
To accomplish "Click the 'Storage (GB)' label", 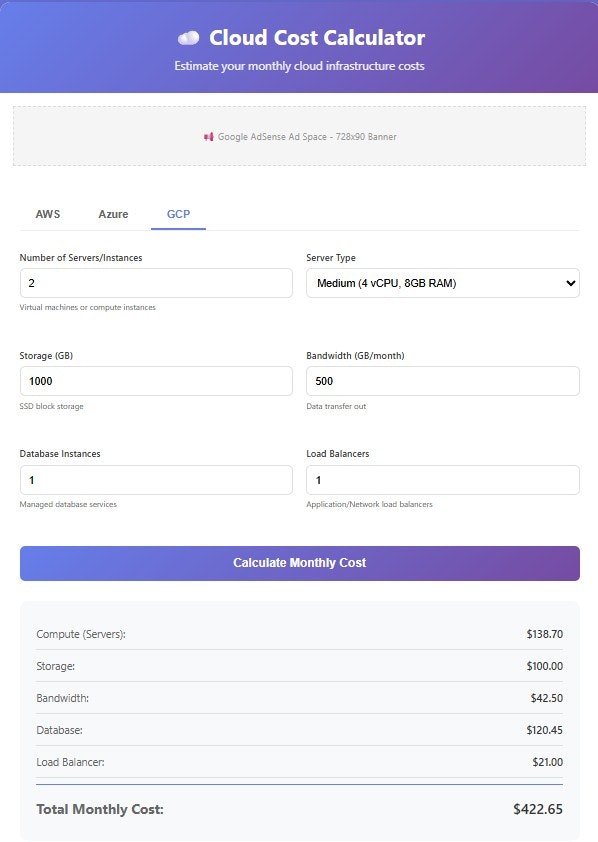I will tap(46, 355).
